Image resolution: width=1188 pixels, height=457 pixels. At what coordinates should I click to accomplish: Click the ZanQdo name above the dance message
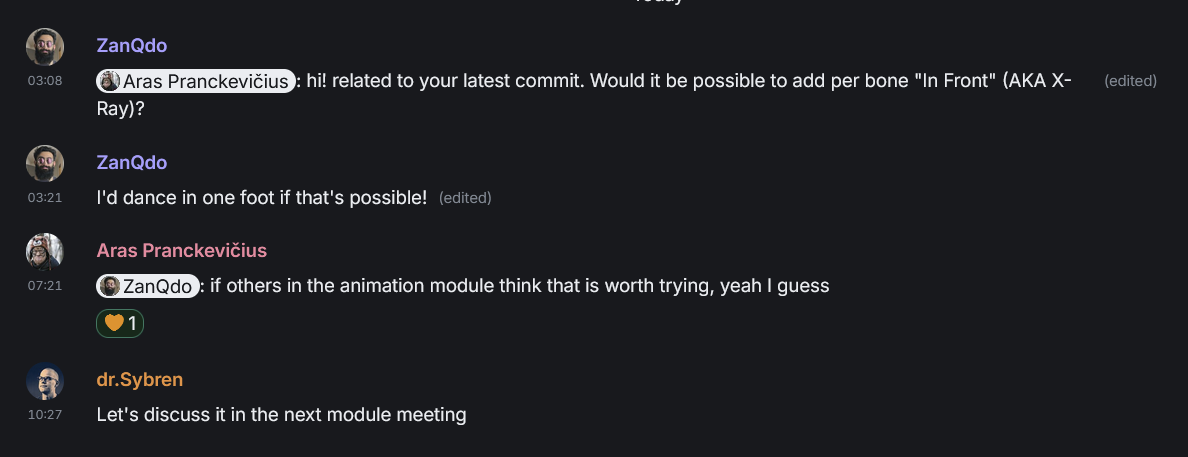[x=132, y=162]
